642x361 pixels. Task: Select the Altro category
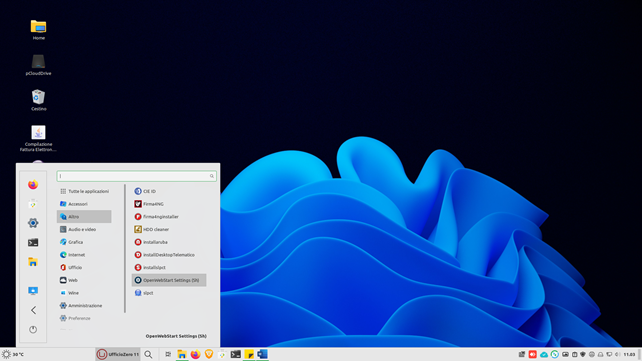(84, 217)
